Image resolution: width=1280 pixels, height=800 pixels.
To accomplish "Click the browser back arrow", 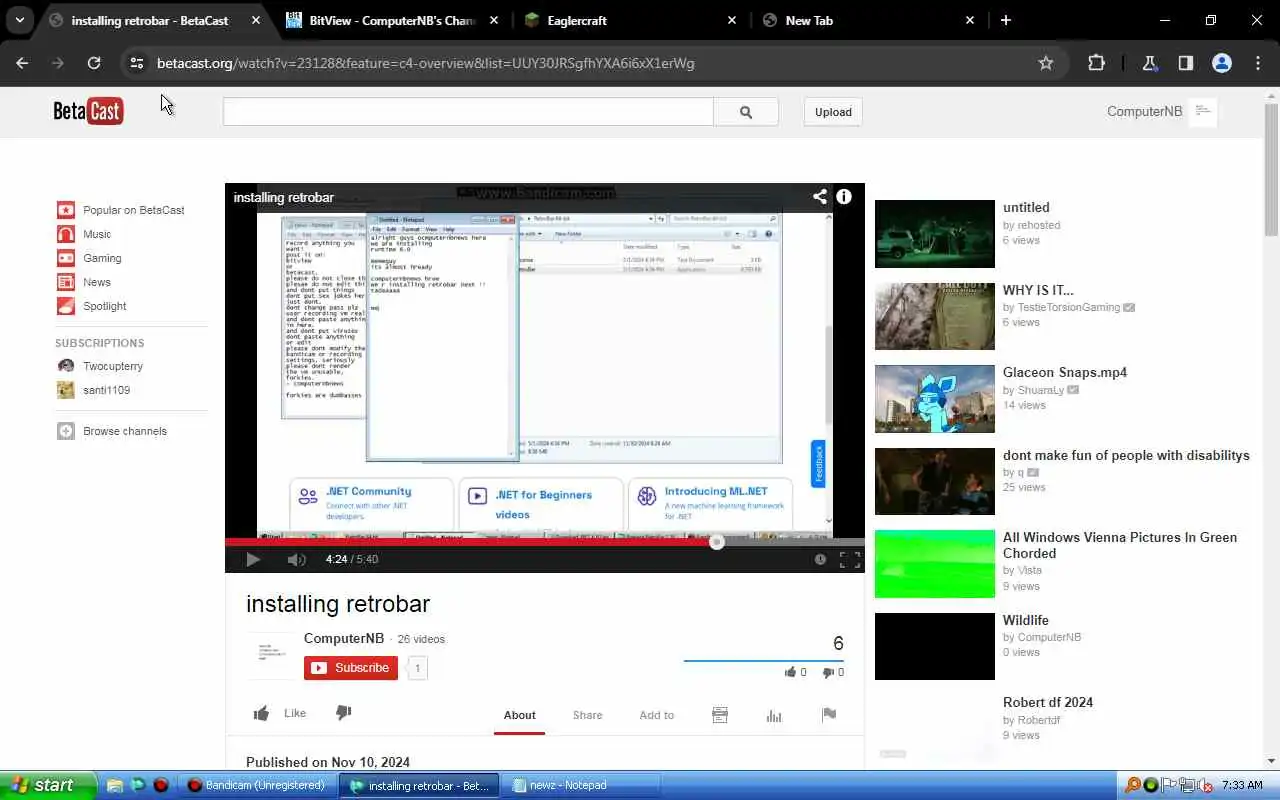I will coord(22,63).
